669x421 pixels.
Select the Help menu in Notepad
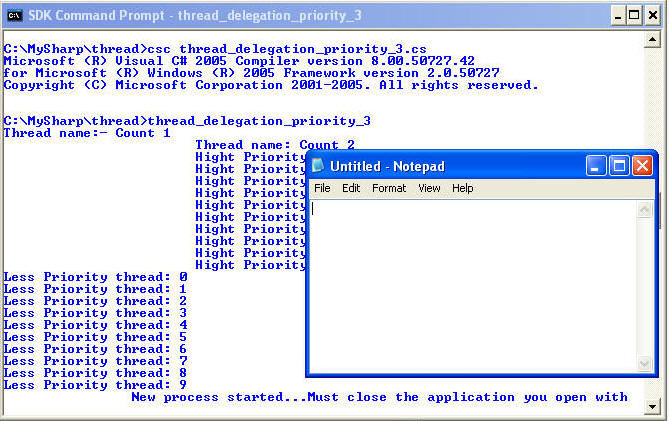click(462, 188)
